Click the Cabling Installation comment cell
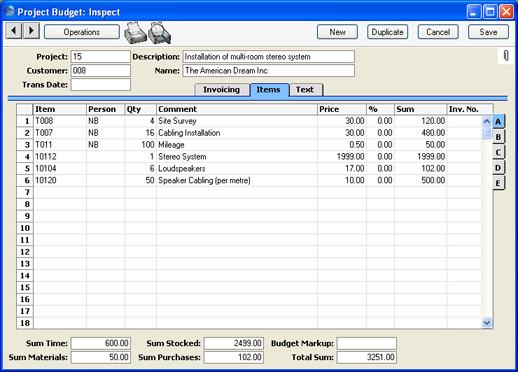The height and width of the screenshot is (372, 518). point(237,133)
